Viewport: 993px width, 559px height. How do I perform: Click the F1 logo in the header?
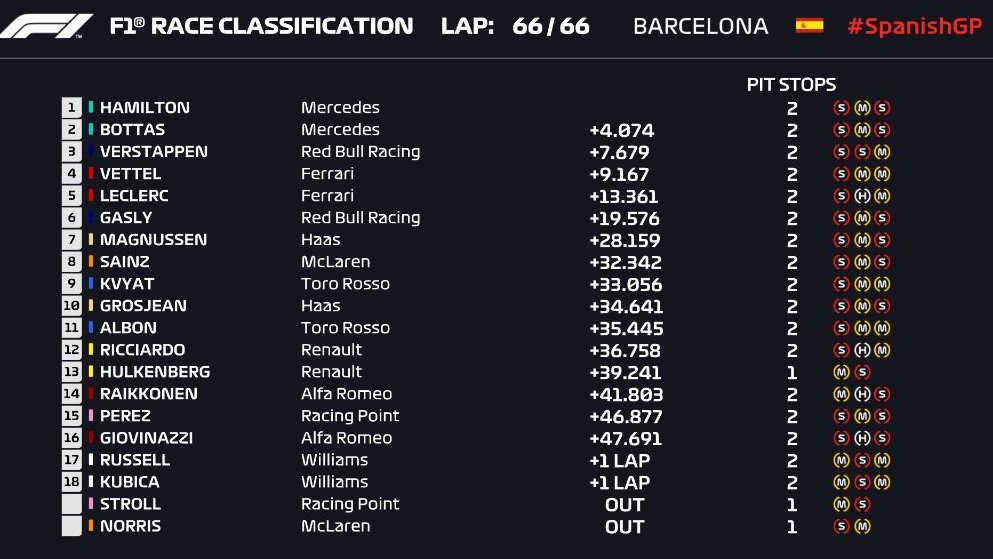click(46, 26)
